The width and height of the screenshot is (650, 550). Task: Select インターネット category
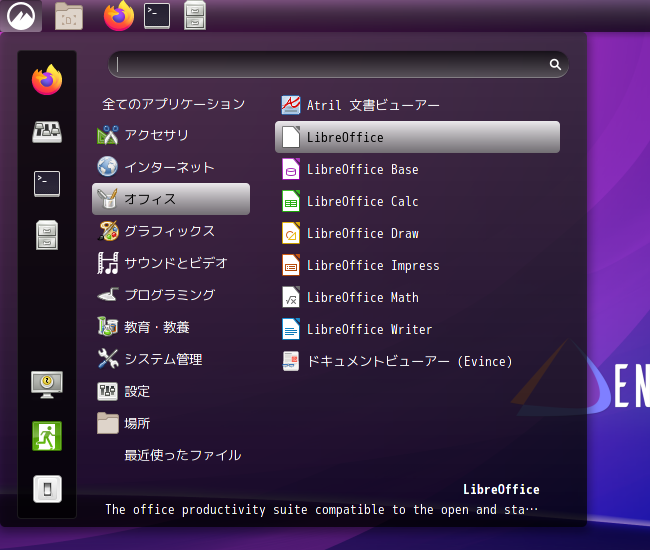point(171,167)
